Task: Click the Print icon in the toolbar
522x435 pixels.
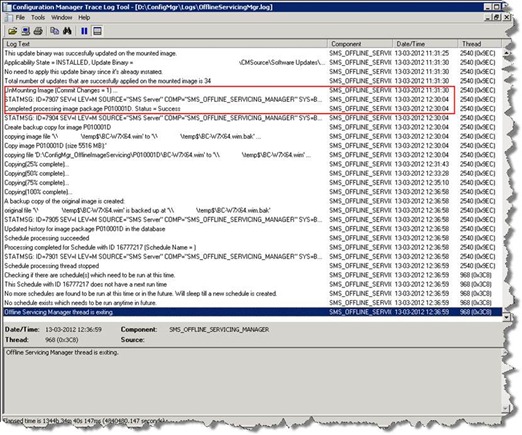Action: (38, 31)
